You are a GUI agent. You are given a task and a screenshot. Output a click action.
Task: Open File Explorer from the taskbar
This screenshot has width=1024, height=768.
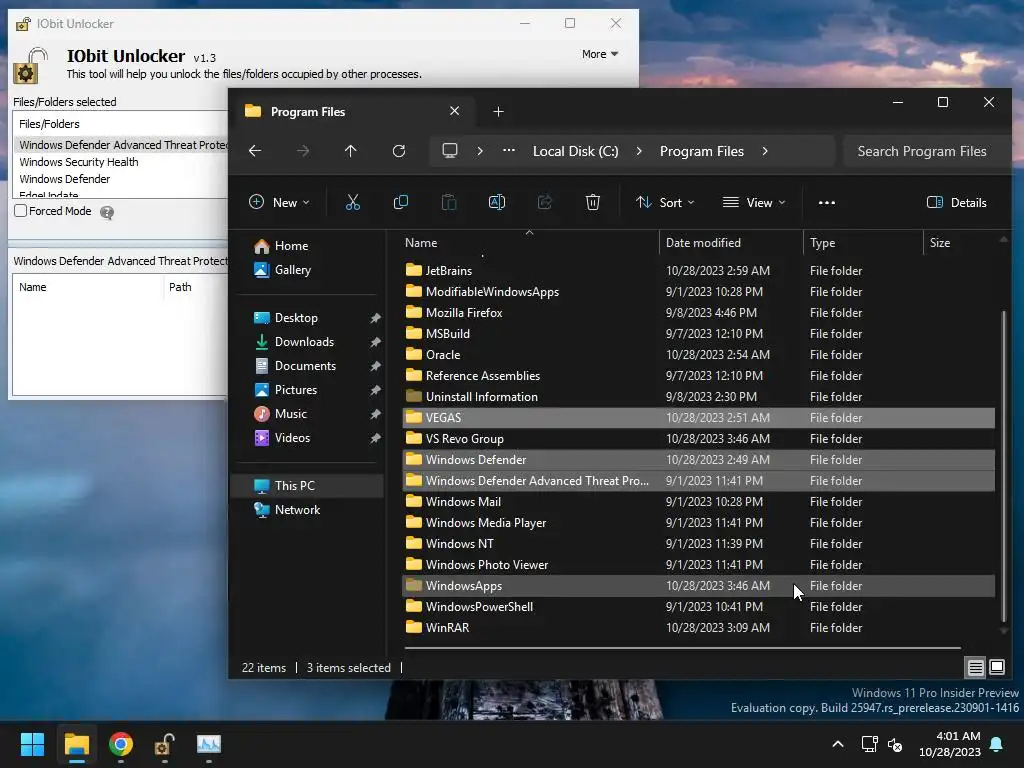click(77, 744)
